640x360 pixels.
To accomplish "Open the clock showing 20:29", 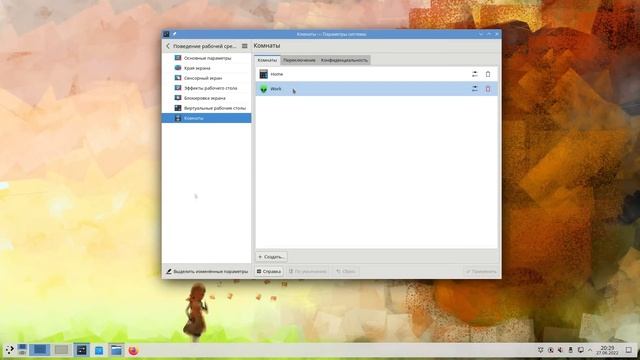I will [x=607, y=350].
